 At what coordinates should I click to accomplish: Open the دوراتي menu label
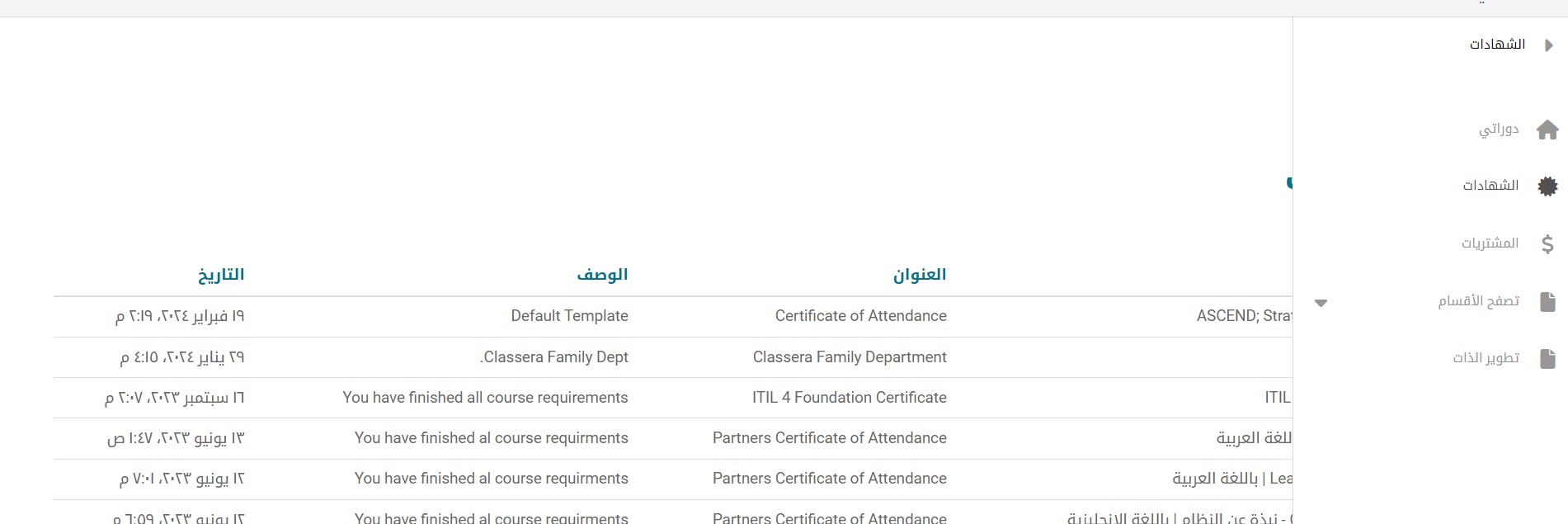click(1498, 129)
